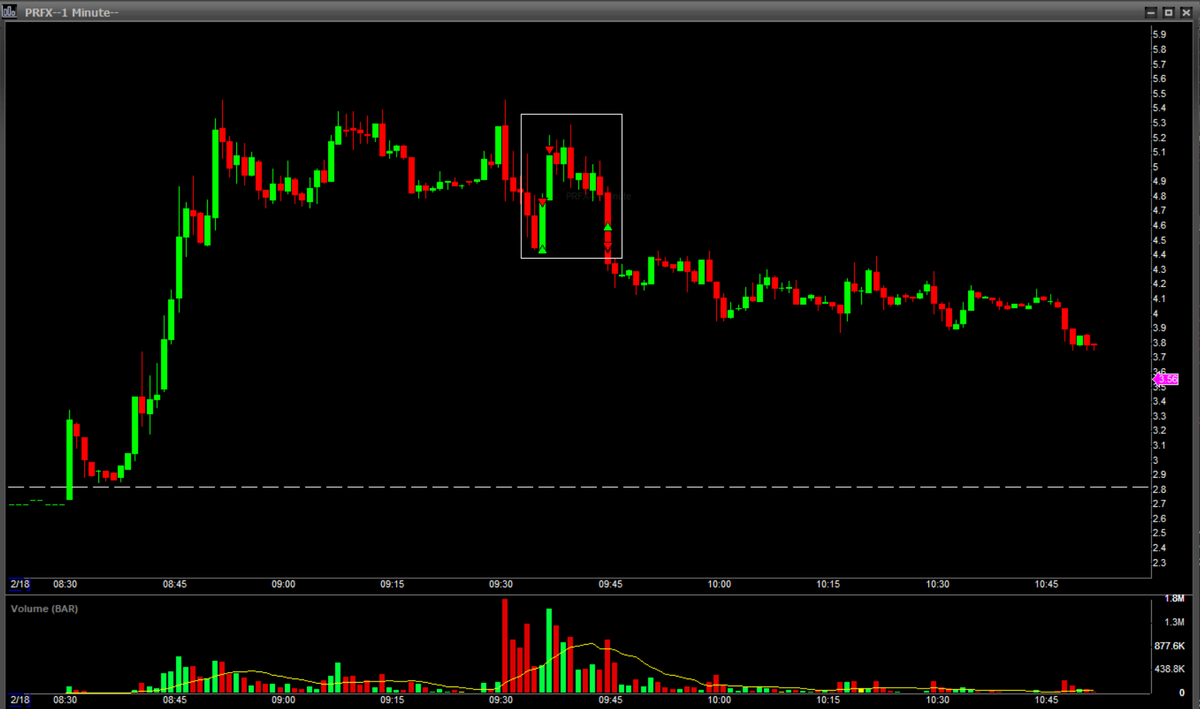Click the 4.7 price axis label

[1159, 211]
